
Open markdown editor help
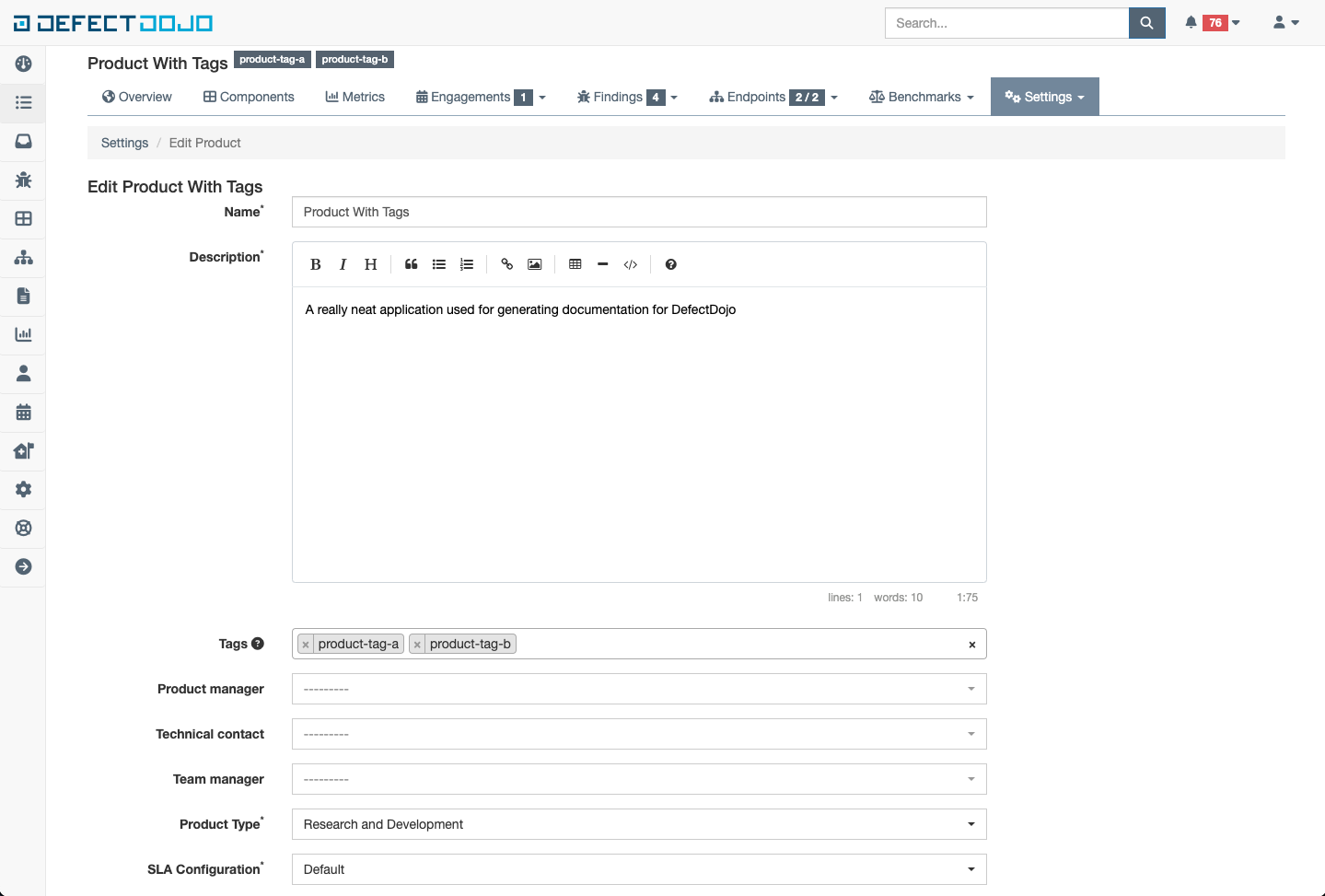click(x=670, y=264)
